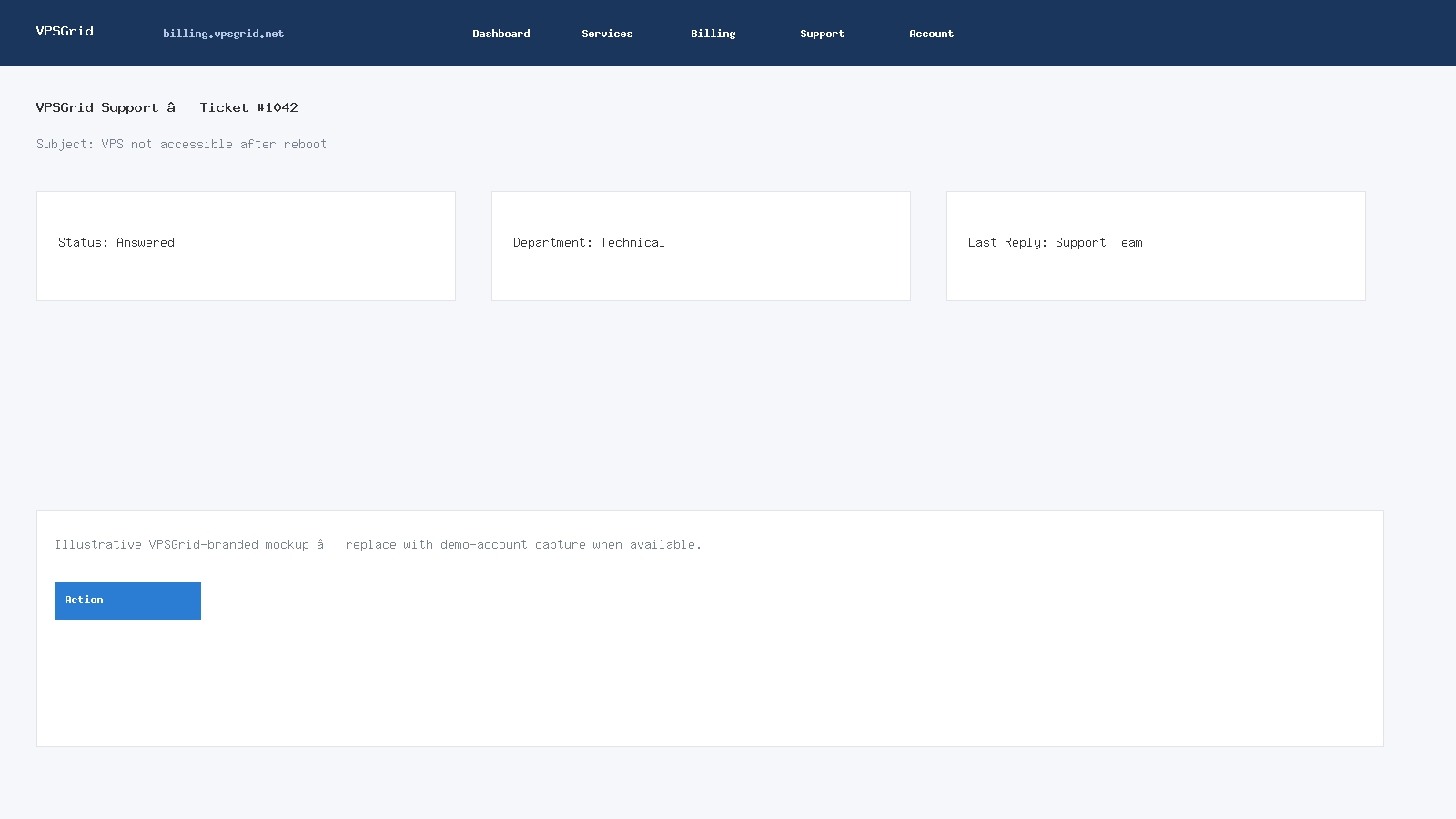1456x819 pixels.
Task: Click the VPSGrid logo text
Action: (x=65, y=31)
